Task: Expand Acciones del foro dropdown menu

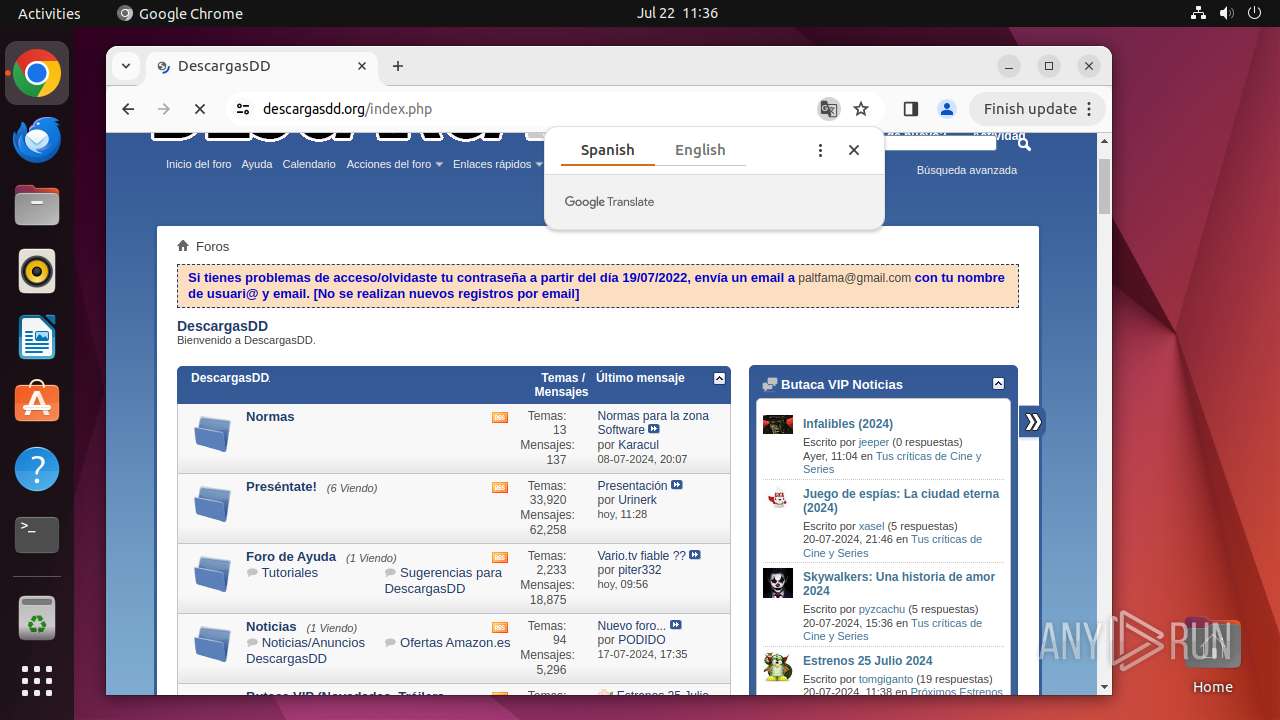Action: 394,164
